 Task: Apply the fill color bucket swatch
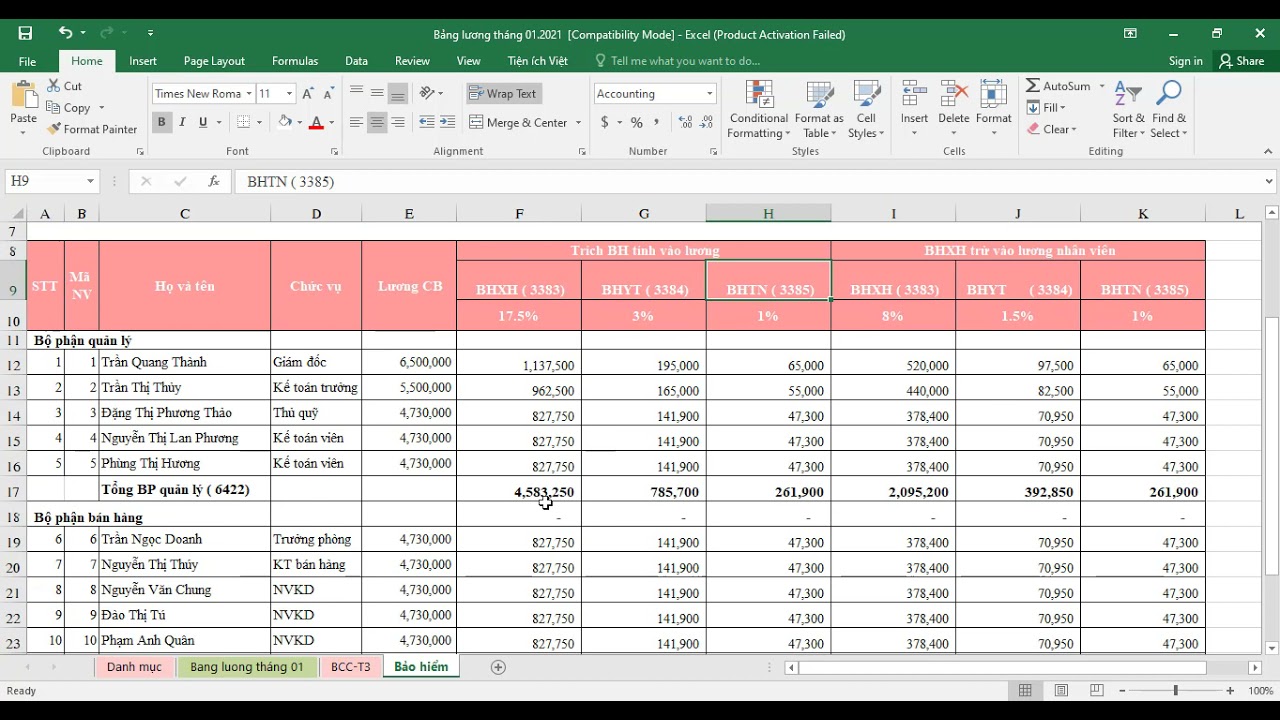coord(285,123)
